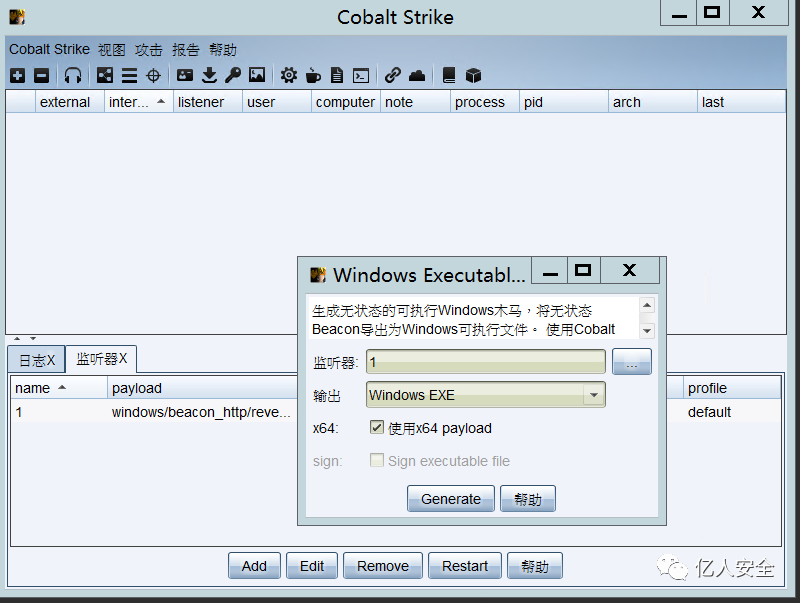800x603 pixels.
Task: Click the document Office macro icon
Action: tap(337, 76)
